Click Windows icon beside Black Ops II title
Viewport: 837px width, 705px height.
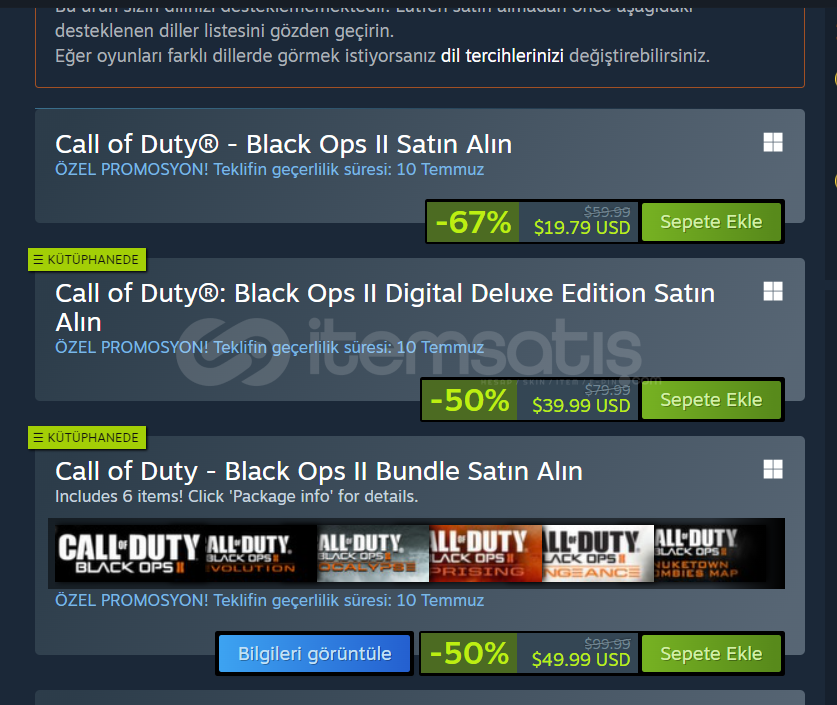[x=773, y=142]
